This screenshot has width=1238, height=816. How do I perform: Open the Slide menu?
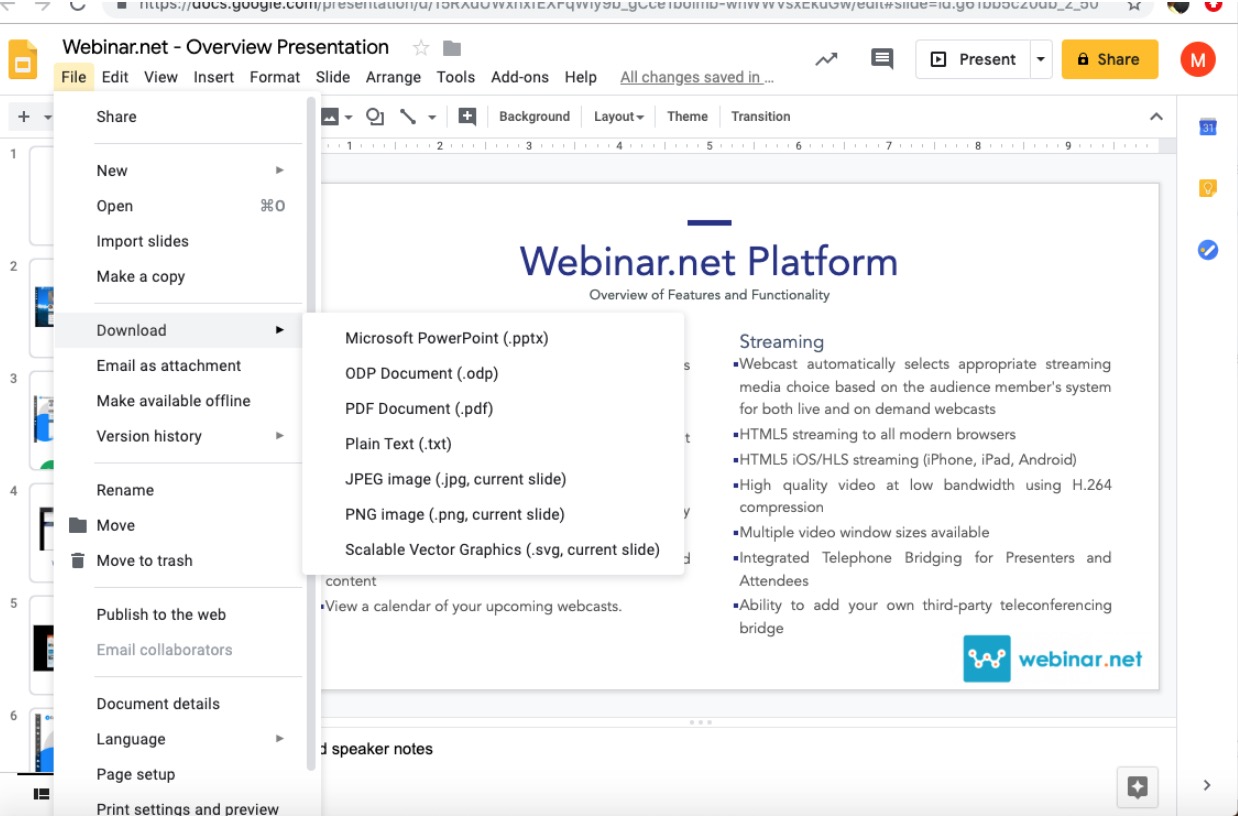click(333, 77)
